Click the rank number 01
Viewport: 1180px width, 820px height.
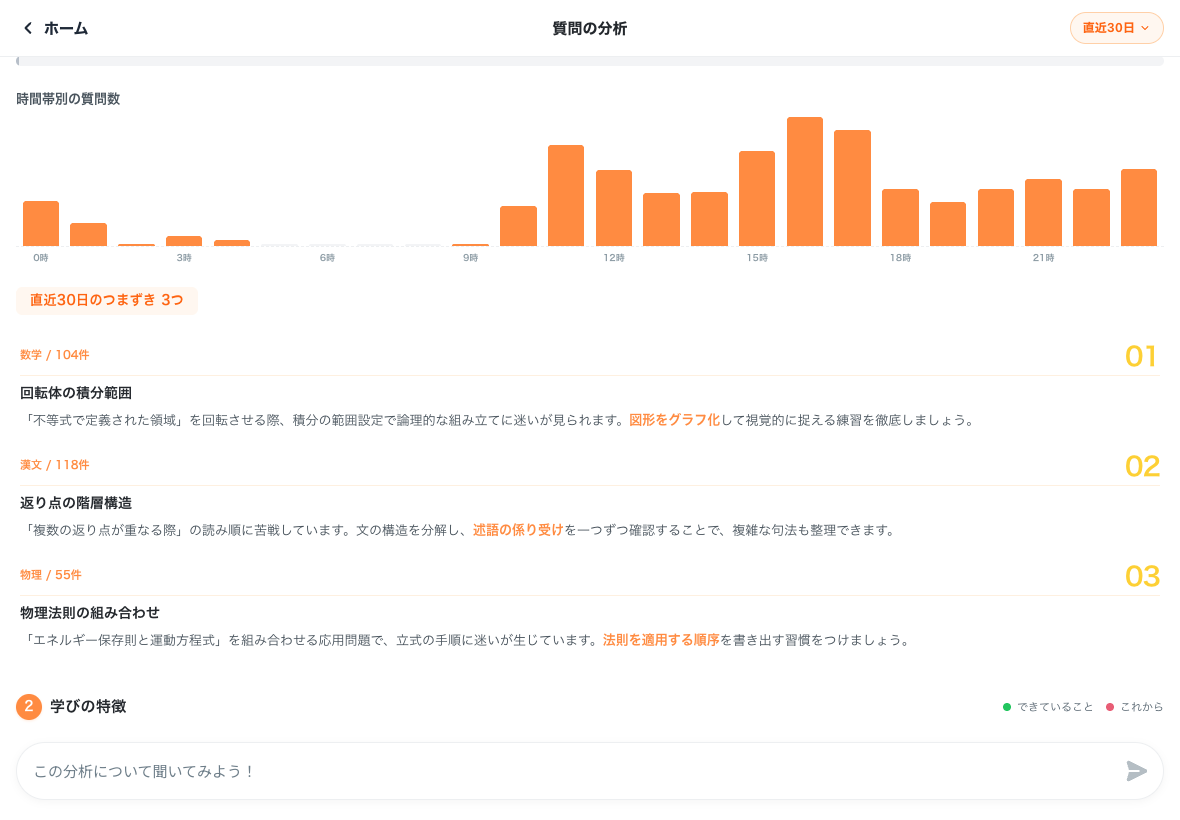click(1141, 356)
